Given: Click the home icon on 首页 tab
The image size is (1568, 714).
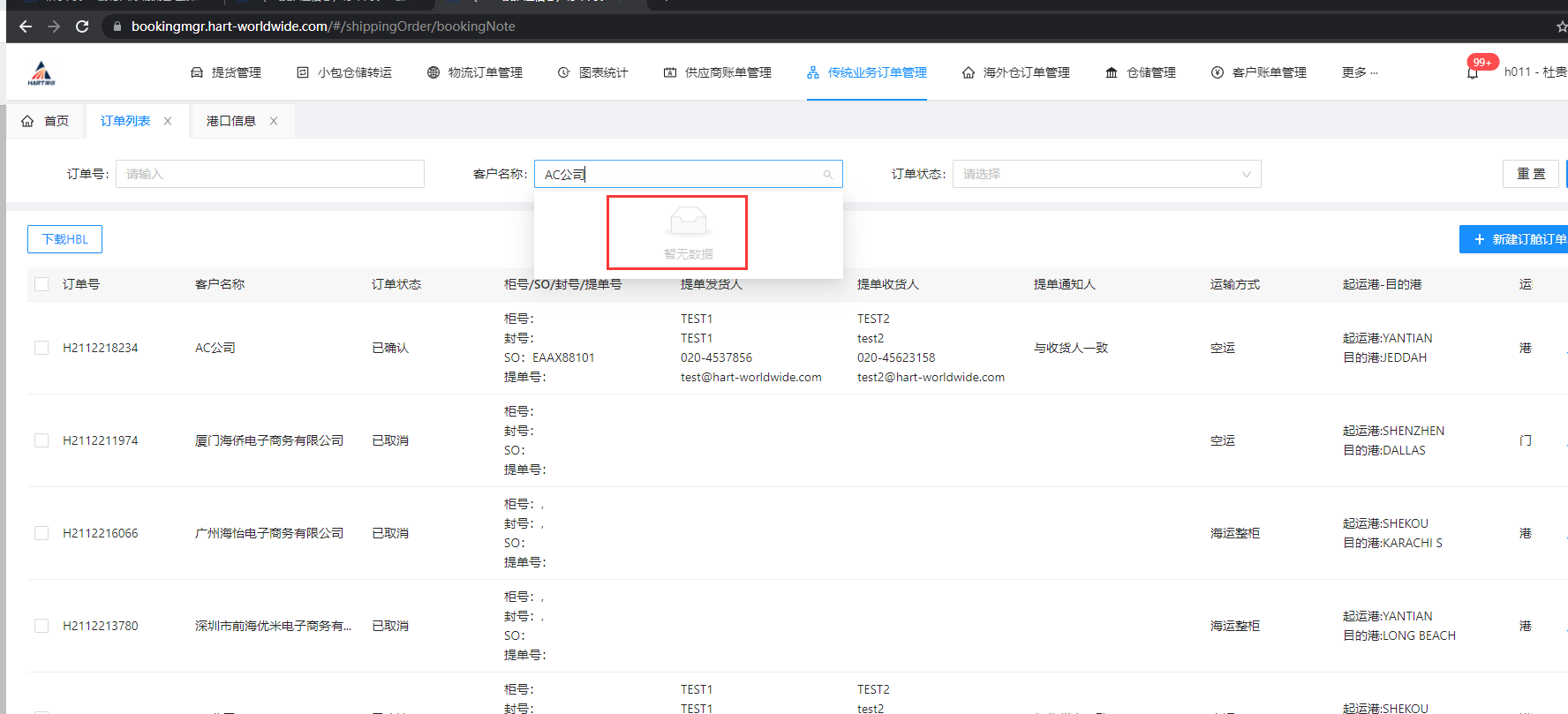Looking at the screenshot, I should (27, 121).
